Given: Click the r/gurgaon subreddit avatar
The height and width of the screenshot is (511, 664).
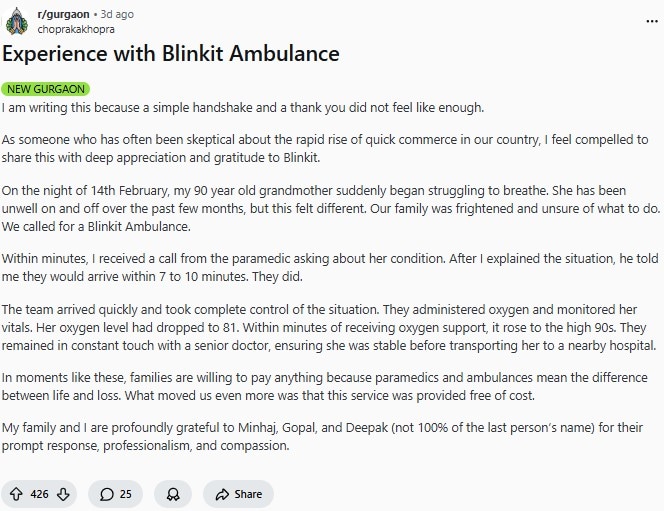Looking at the screenshot, I should 16,21.
